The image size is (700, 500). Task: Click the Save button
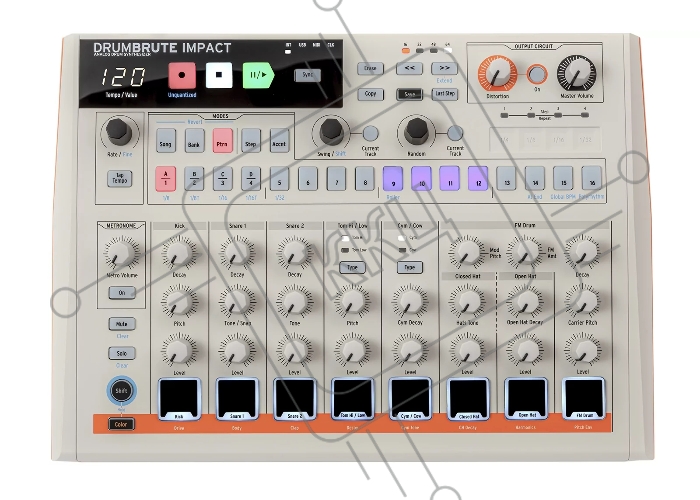pyautogui.click(x=409, y=94)
